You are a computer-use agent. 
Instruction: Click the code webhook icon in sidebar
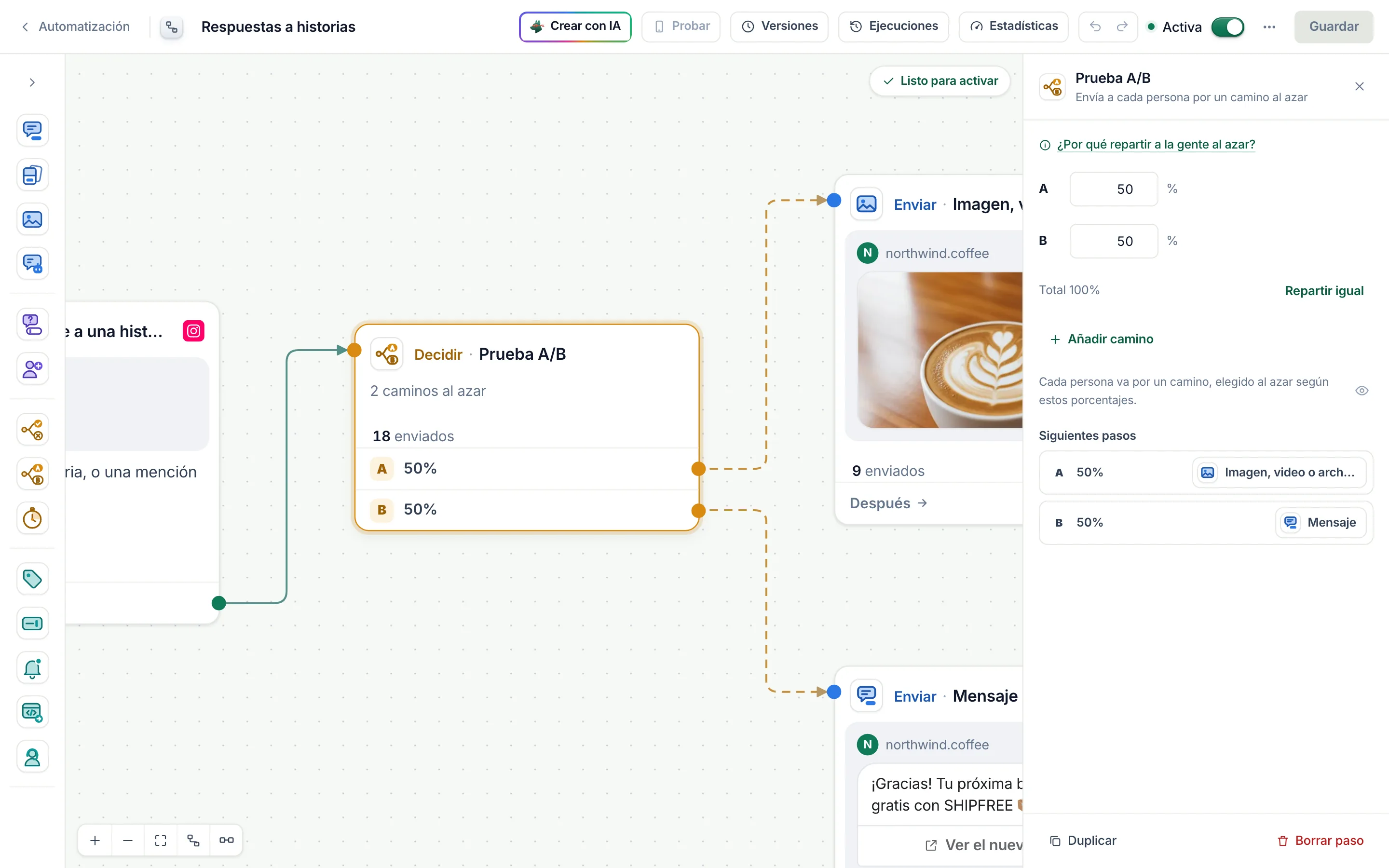pos(32,712)
